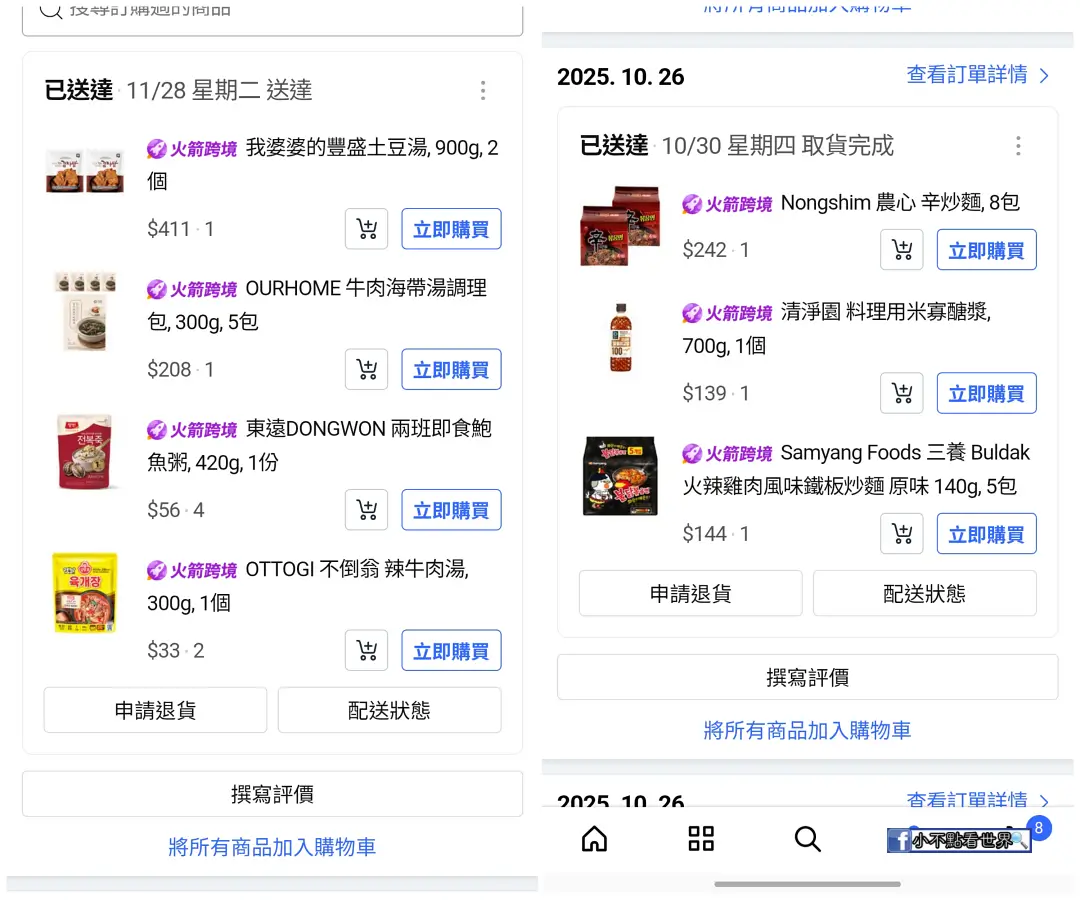Open the bottom search icon
The image size is (1080, 900).
[807, 839]
